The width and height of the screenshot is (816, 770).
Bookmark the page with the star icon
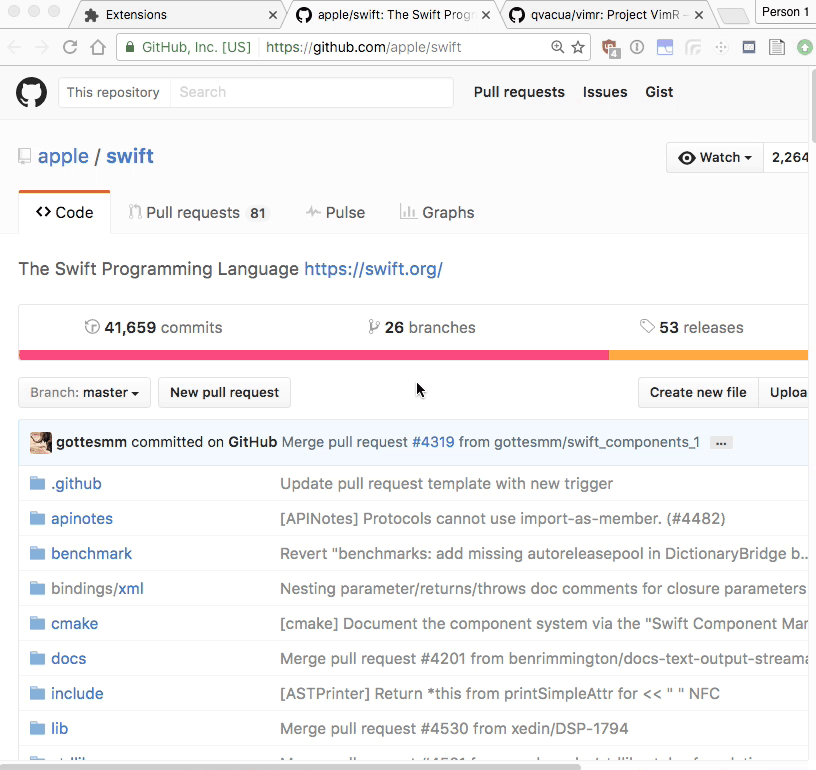pyautogui.click(x=578, y=47)
